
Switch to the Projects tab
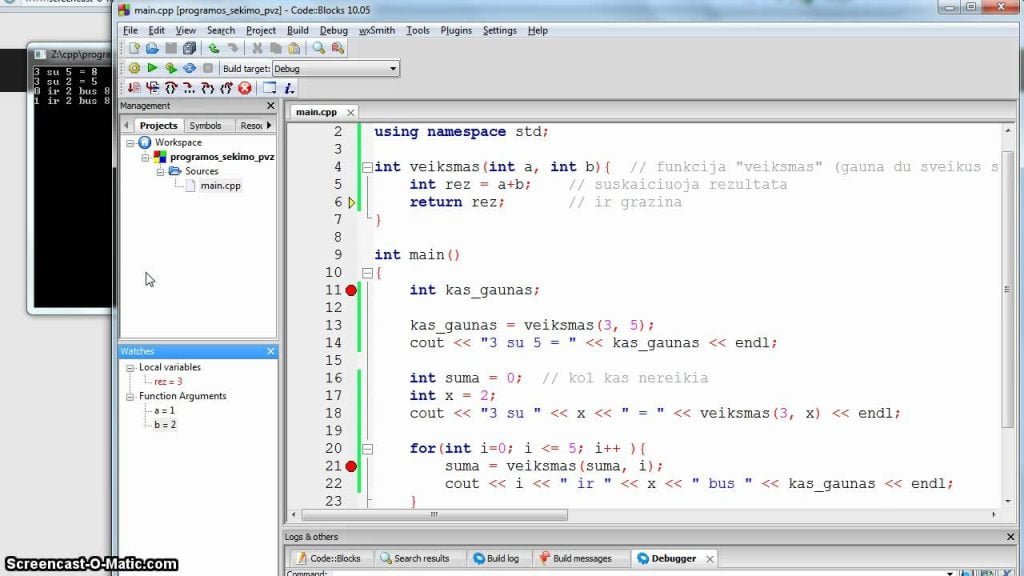coord(158,125)
